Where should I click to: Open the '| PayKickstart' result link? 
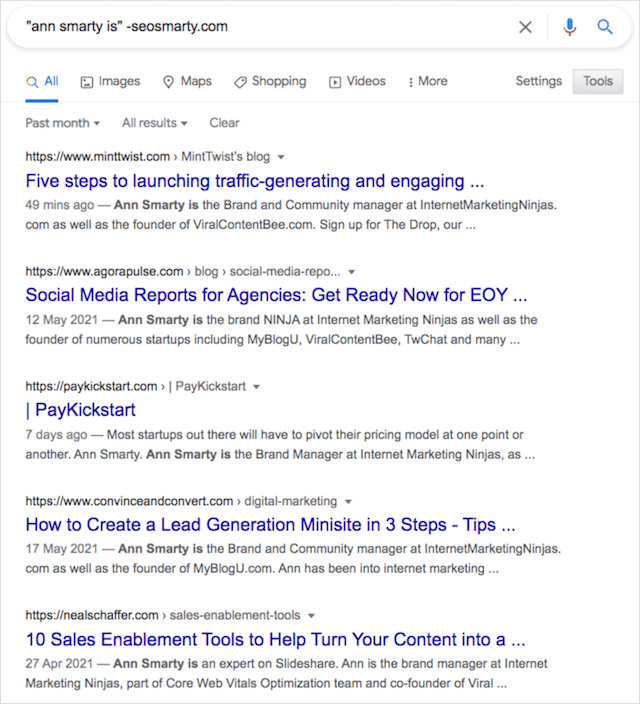coord(81,410)
